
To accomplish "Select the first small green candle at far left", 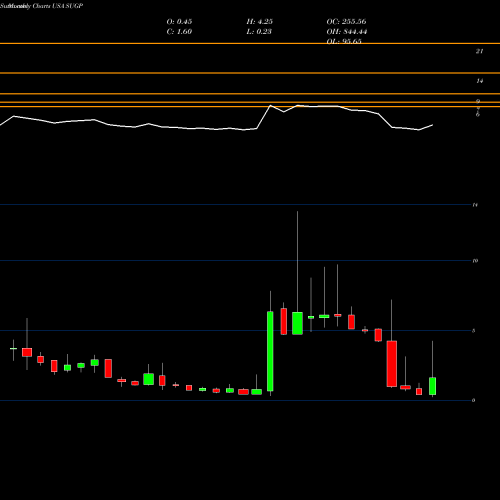I will pyautogui.click(x=13, y=348).
